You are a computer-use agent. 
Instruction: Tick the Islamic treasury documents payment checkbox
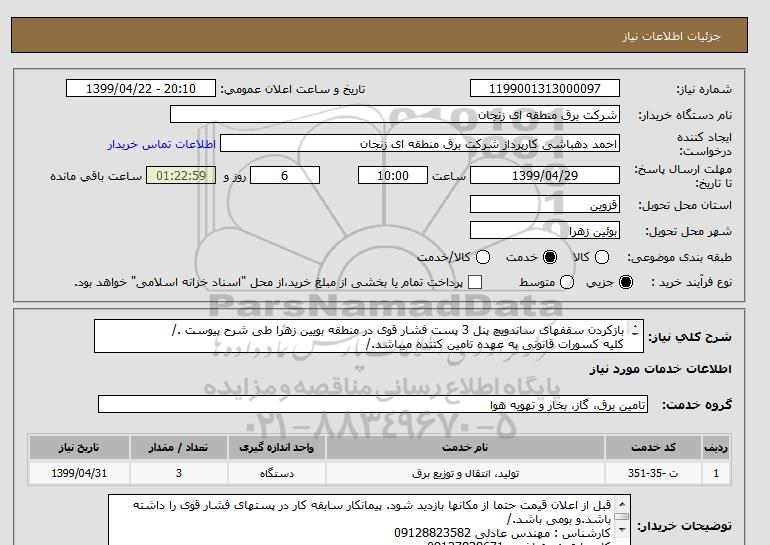click(475, 282)
